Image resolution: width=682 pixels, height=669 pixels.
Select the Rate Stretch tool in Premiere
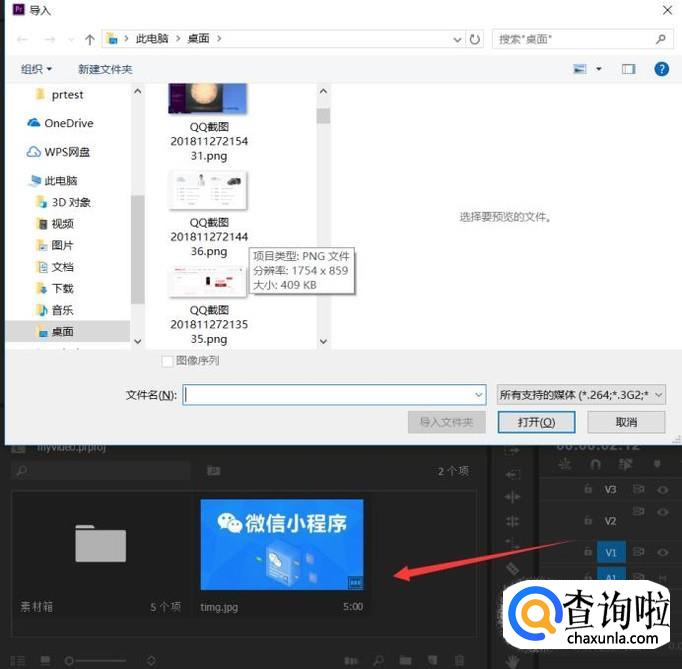512,544
